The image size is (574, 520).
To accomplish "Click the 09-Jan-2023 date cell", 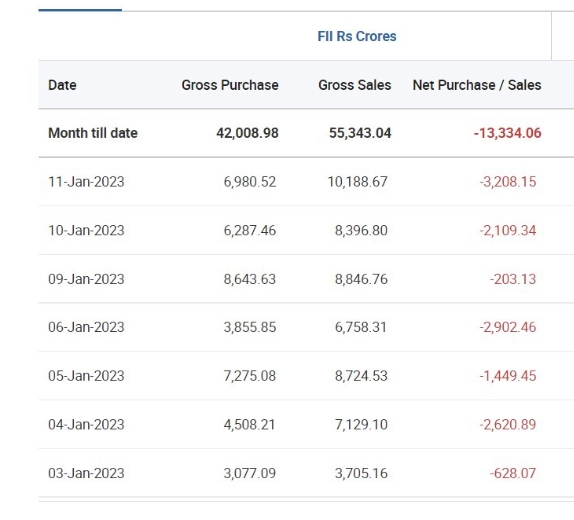I will [x=86, y=279].
